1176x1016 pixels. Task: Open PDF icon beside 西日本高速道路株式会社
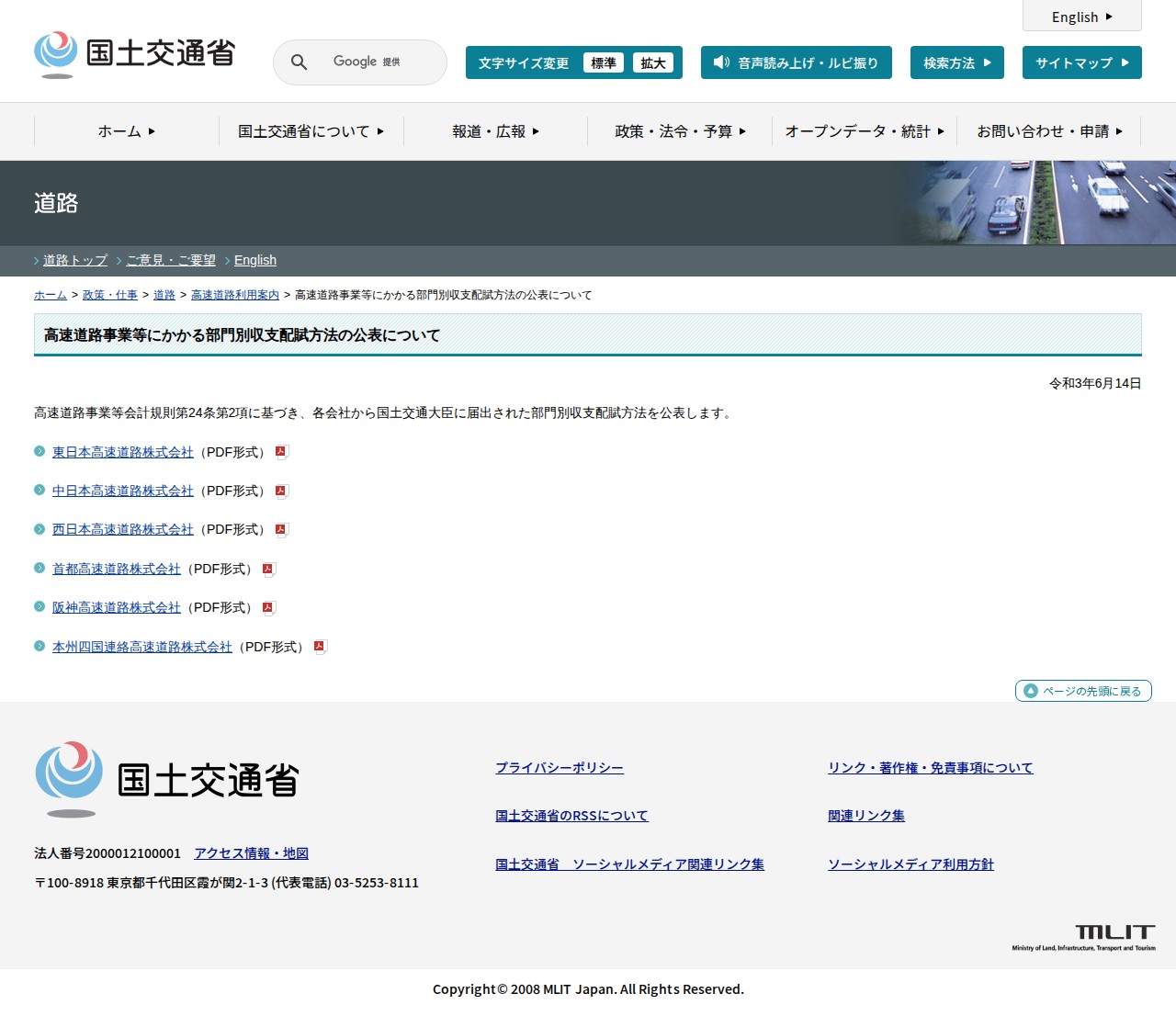pos(281,529)
